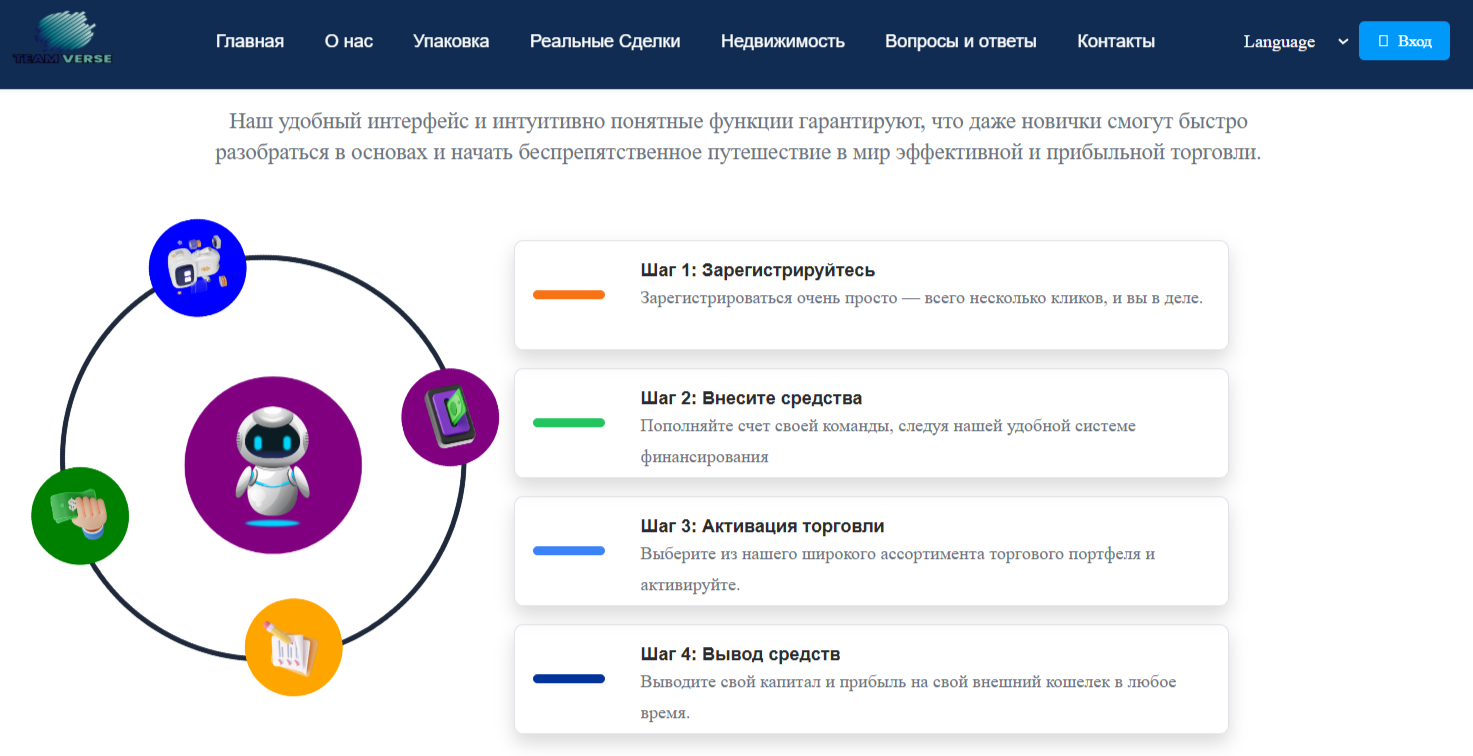Open the Главная menu item
This screenshot has width=1473, height=756.
click(250, 41)
